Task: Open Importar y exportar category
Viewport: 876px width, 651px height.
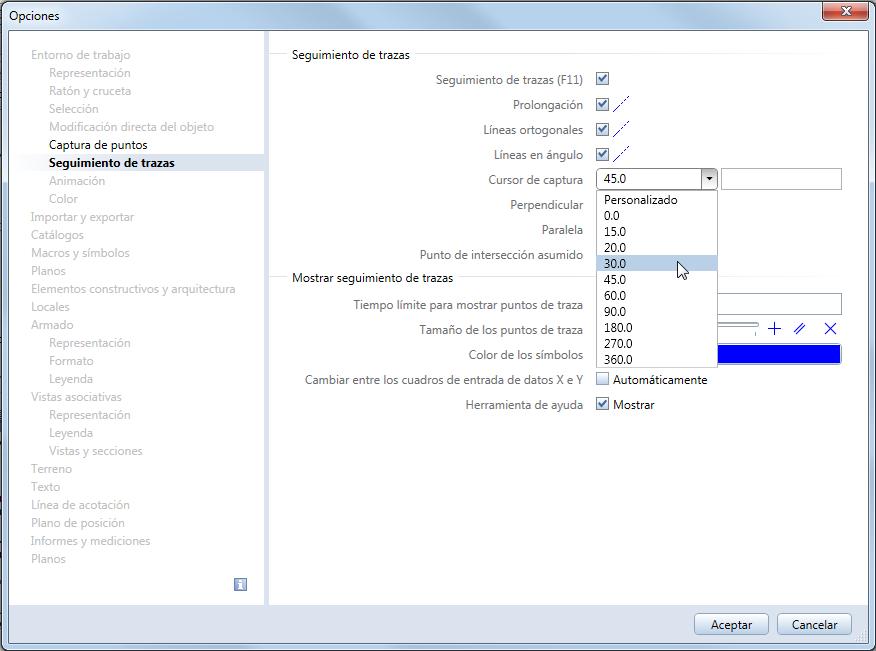Action: (82, 217)
